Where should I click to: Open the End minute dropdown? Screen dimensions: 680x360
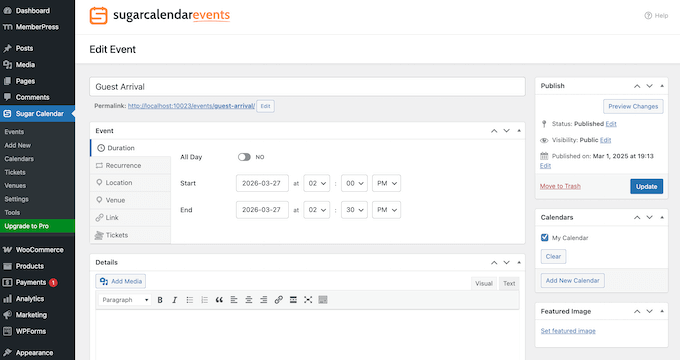coord(354,210)
